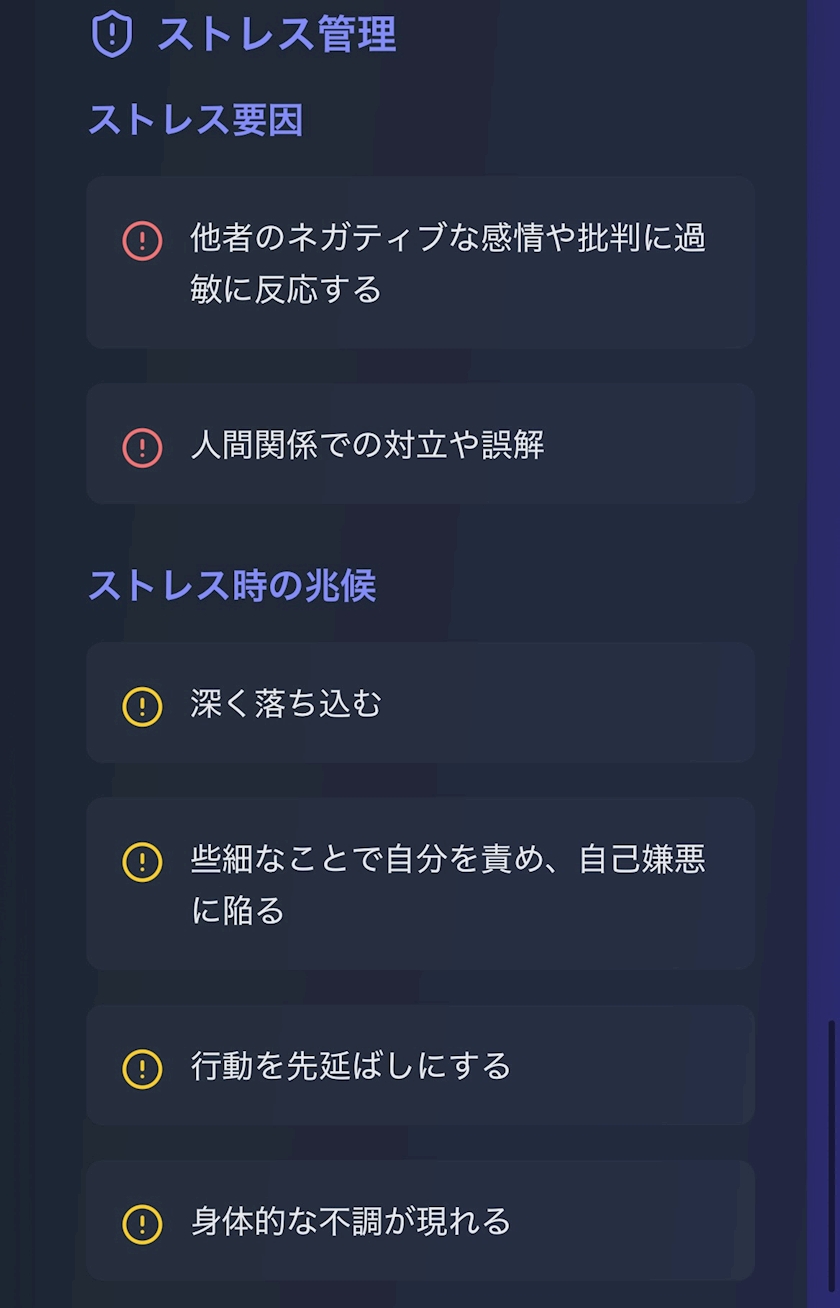Tap the に陥る line in the self-blame card
The height and width of the screenshot is (1308, 840).
(238, 911)
